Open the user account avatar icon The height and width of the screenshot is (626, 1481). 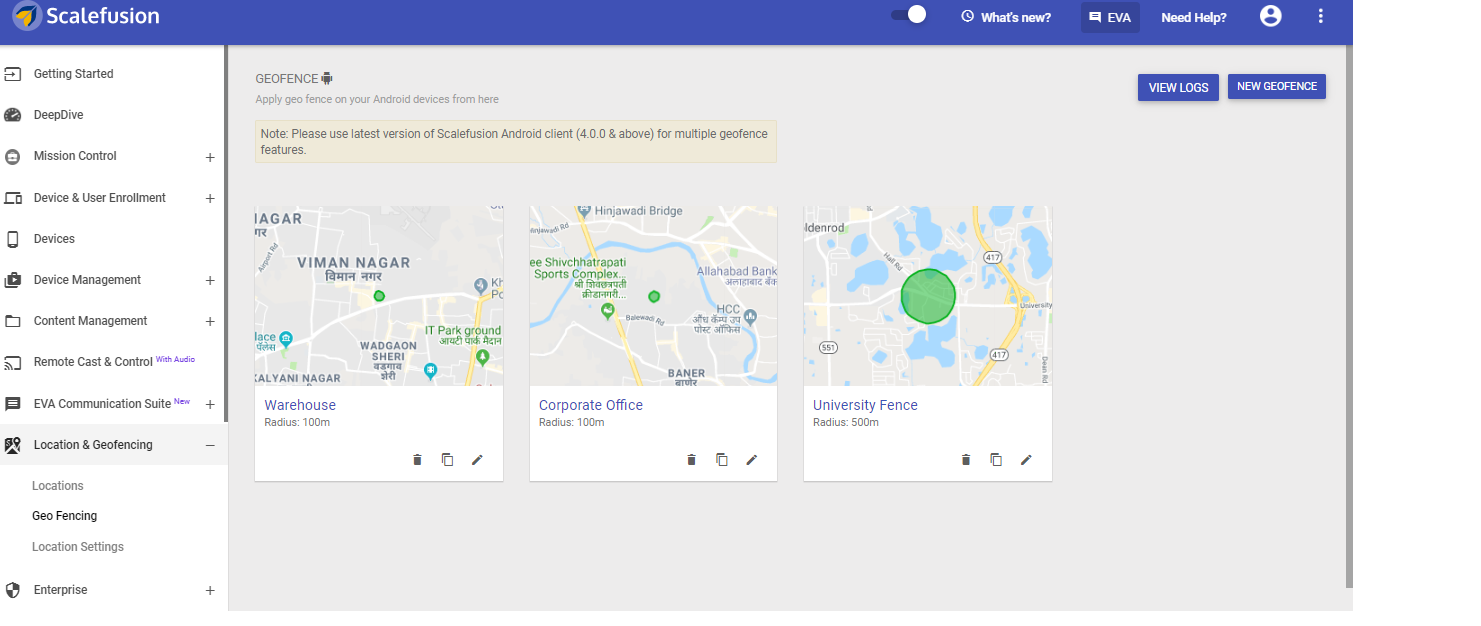click(1271, 16)
